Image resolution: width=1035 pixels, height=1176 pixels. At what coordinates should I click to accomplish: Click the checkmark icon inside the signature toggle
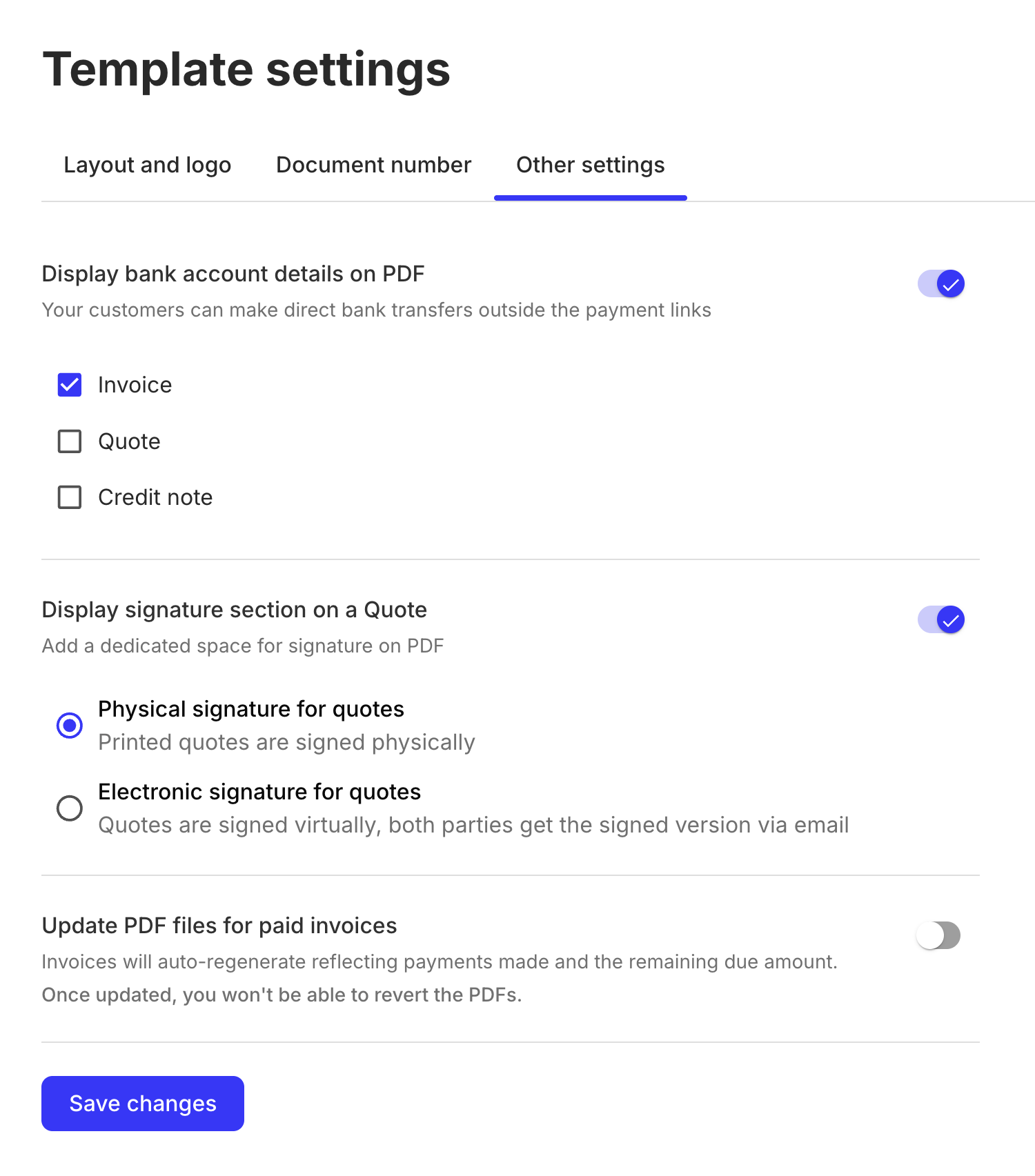point(950,619)
